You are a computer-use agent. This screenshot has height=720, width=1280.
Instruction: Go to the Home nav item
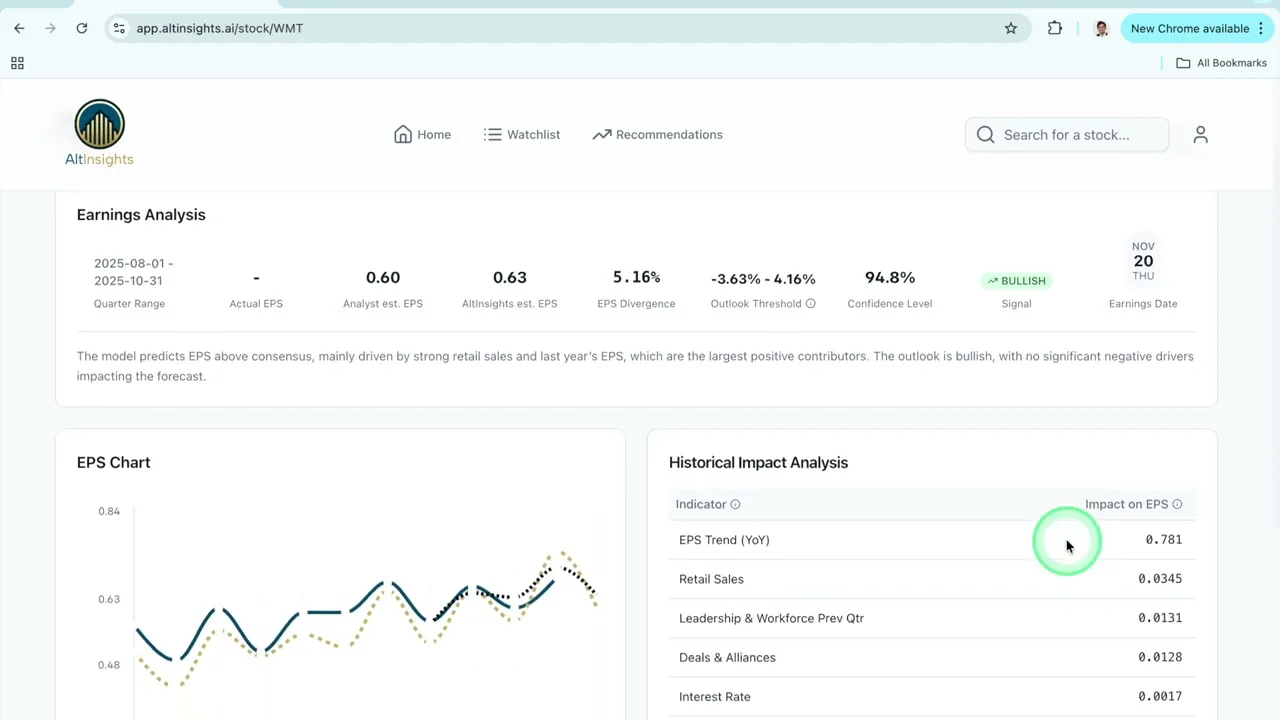tap(422, 134)
